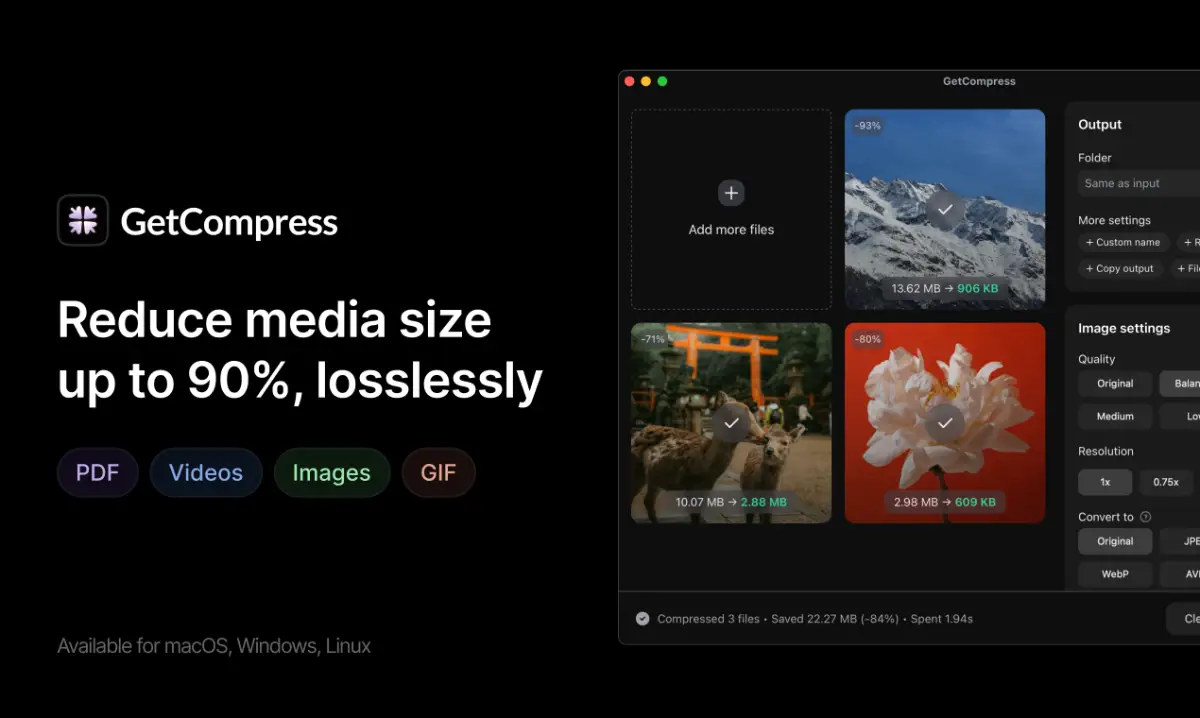
Task: Click the 13.62 MB → 906 KB label
Action: pyautogui.click(x=945, y=289)
